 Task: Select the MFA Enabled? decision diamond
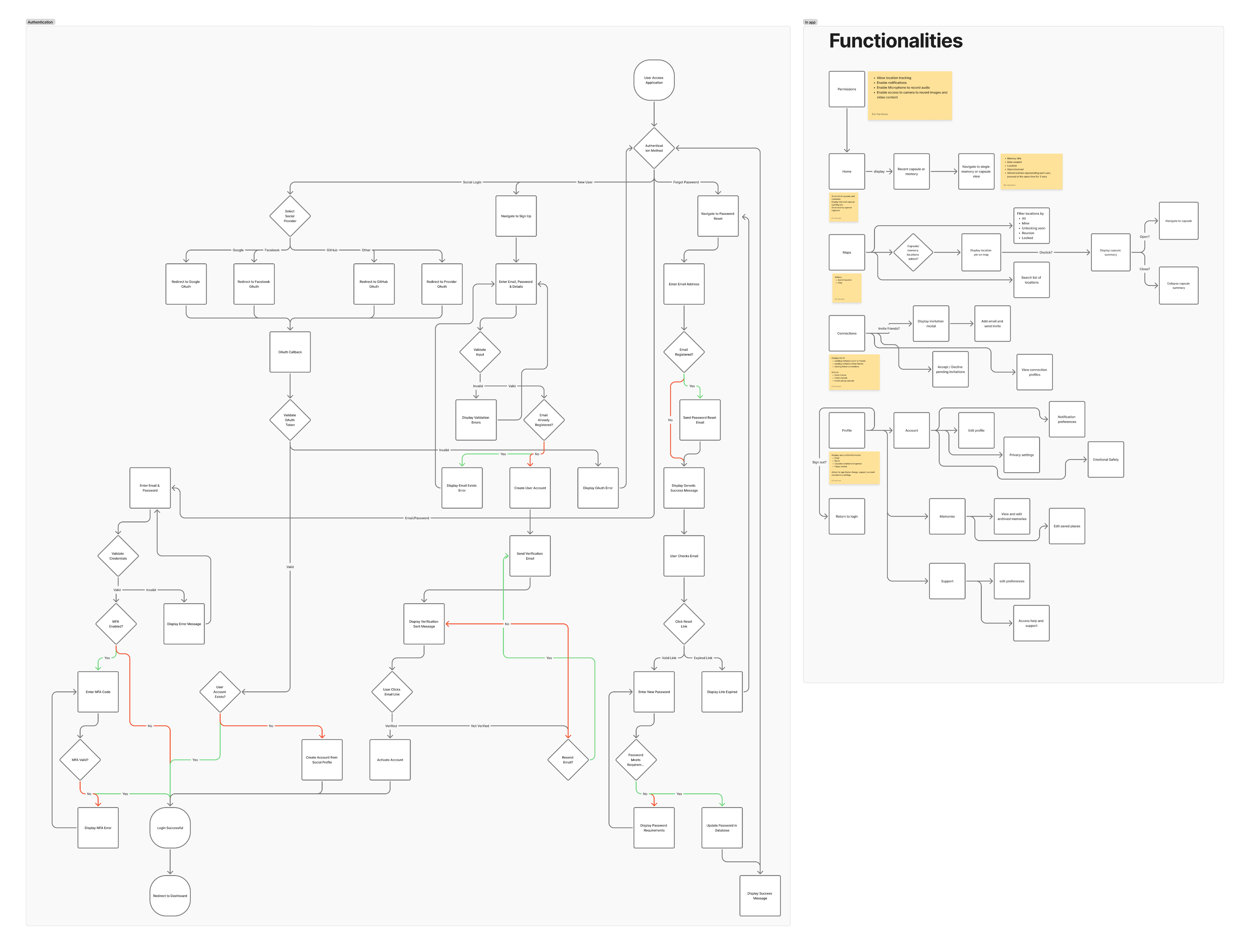116,624
